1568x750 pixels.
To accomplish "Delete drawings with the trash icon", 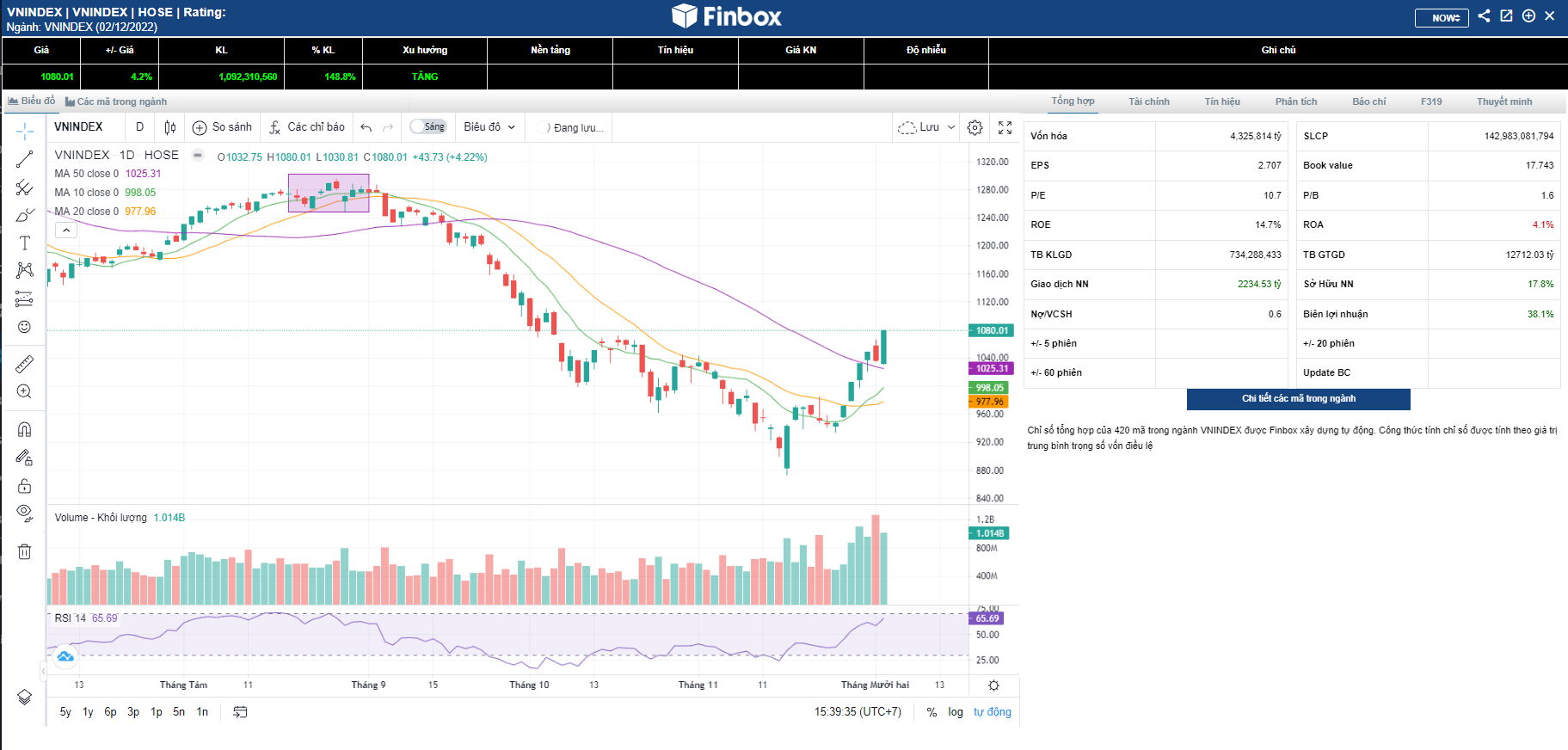I will pos(24,551).
